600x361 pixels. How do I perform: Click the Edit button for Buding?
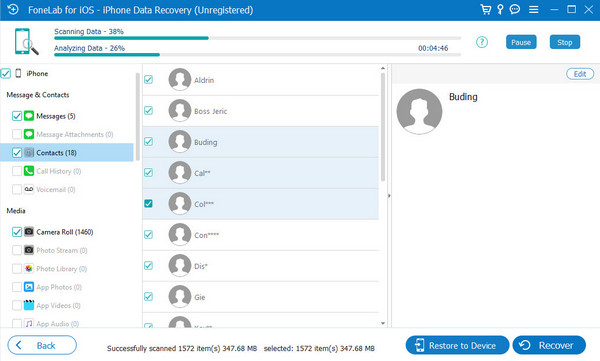pyautogui.click(x=580, y=74)
